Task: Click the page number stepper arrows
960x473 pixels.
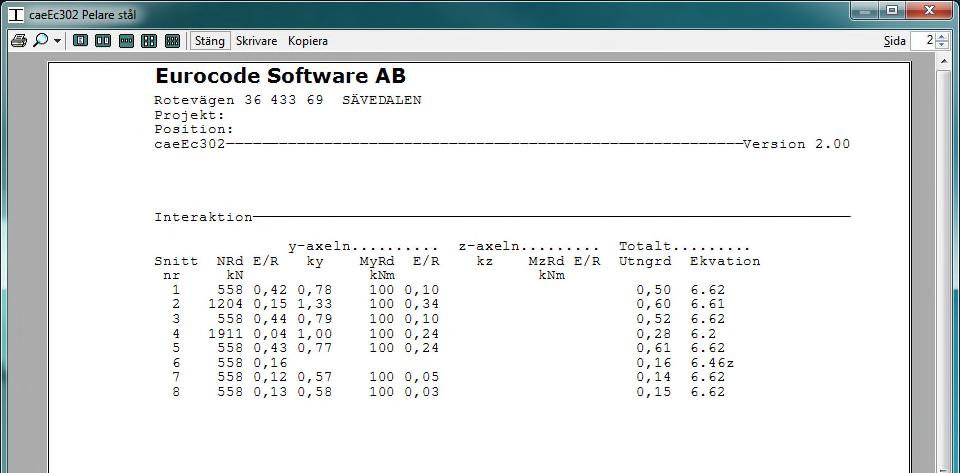Action: tap(940, 41)
